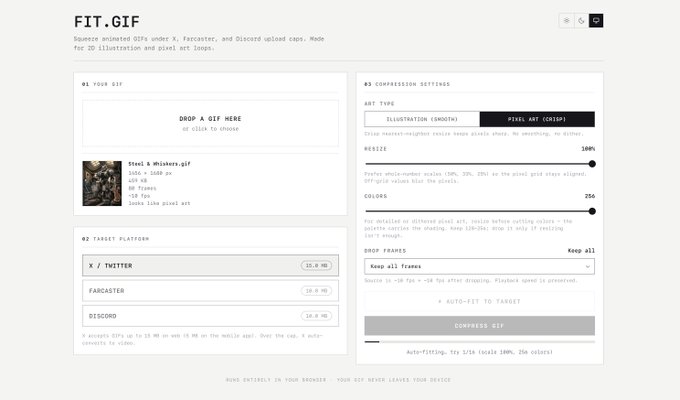Click the 15.0 MB size badge

click(316, 266)
